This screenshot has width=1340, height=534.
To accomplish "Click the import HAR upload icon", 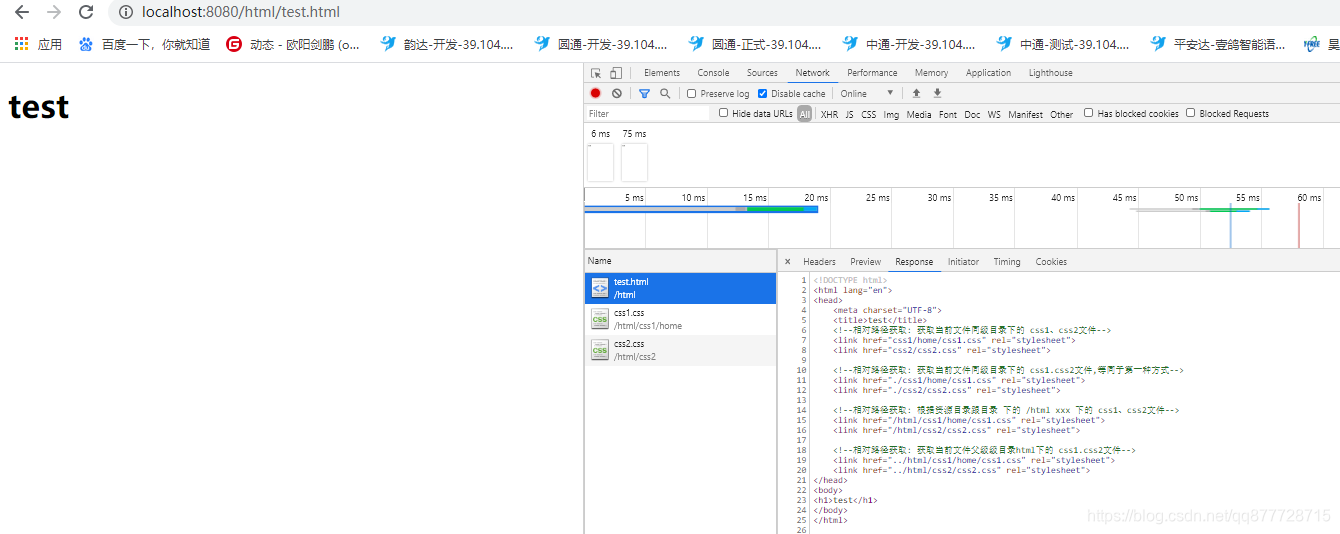I will click(x=916, y=93).
